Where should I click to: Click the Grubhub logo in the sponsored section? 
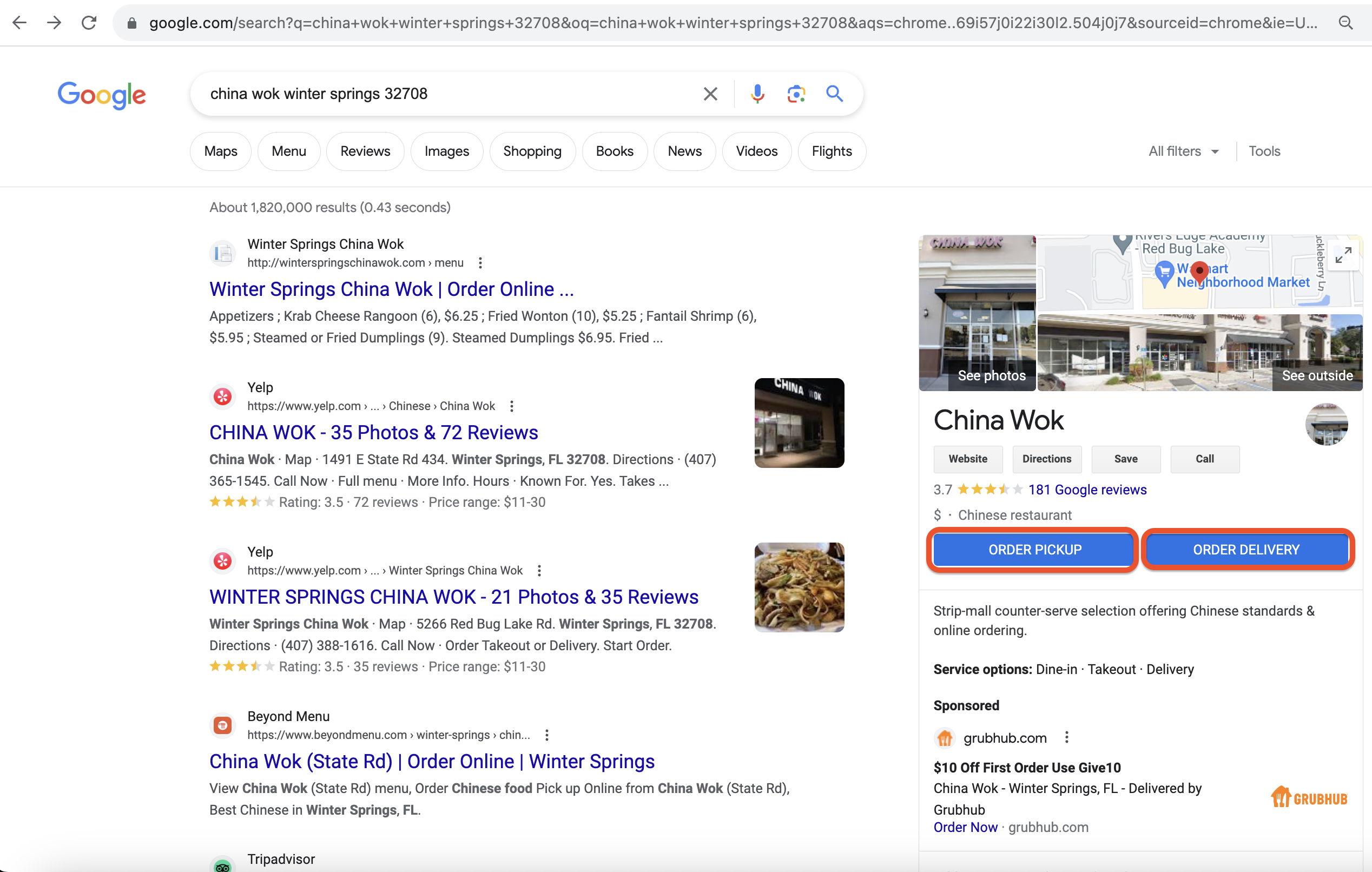1309,796
